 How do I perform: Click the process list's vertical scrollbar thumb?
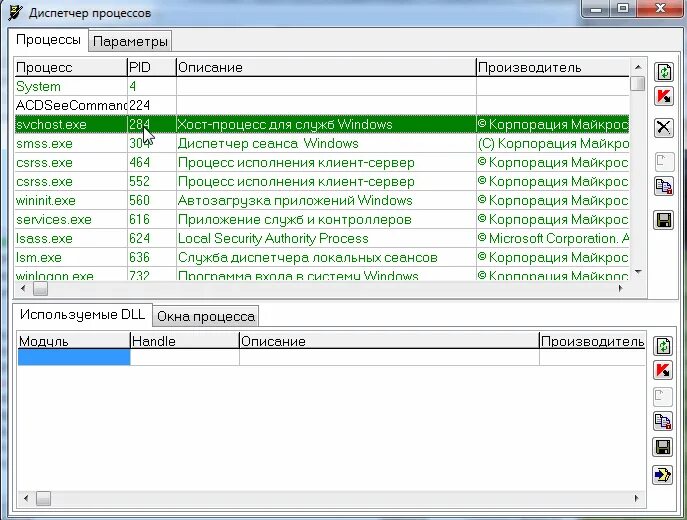point(638,83)
